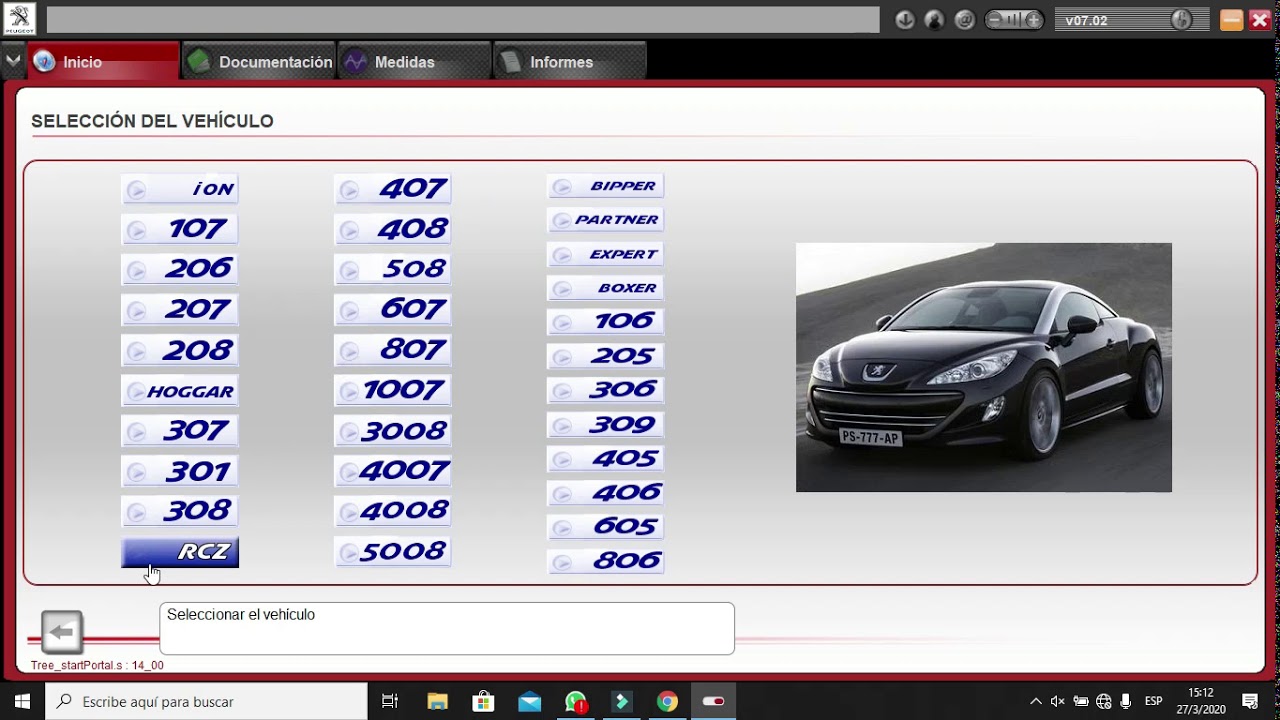Pick the 308 model
This screenshot has width=1280, height=720.
point(180,511)
